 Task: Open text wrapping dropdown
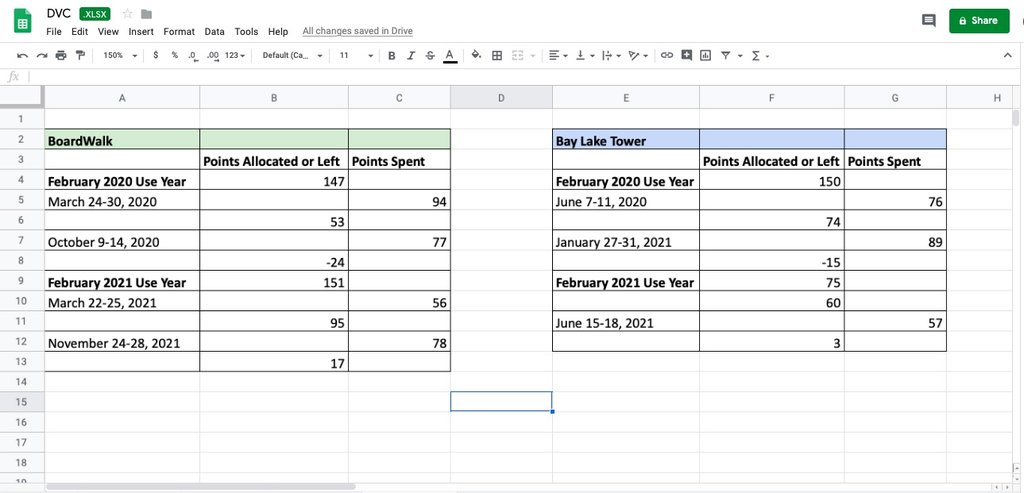(610, 56)
